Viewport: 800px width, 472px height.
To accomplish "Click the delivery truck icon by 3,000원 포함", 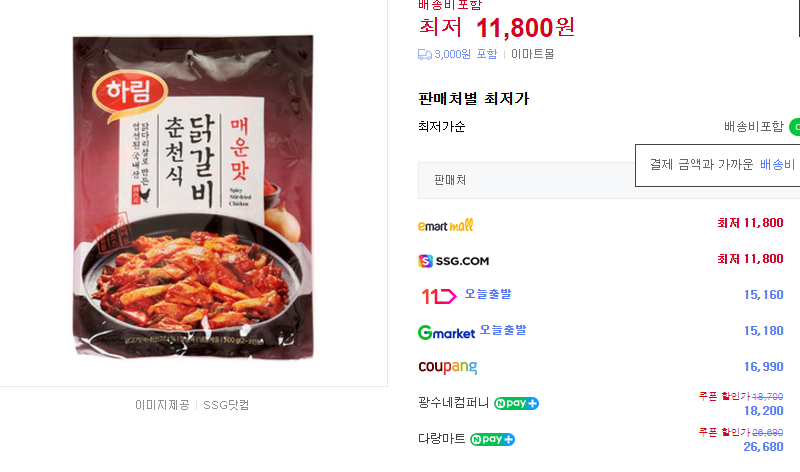I will (x=424, y=54).
